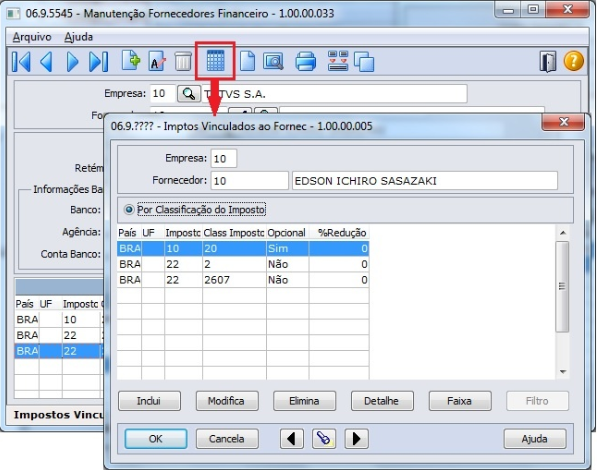Click the %Redução column header
597x470 pixels.
pos(339,233)
